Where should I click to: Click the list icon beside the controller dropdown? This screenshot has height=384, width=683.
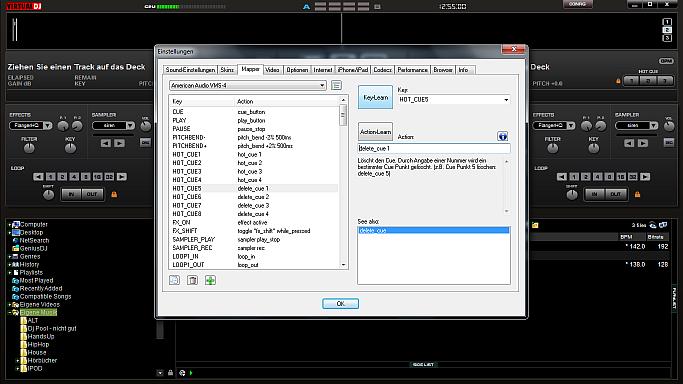(336, 85)
